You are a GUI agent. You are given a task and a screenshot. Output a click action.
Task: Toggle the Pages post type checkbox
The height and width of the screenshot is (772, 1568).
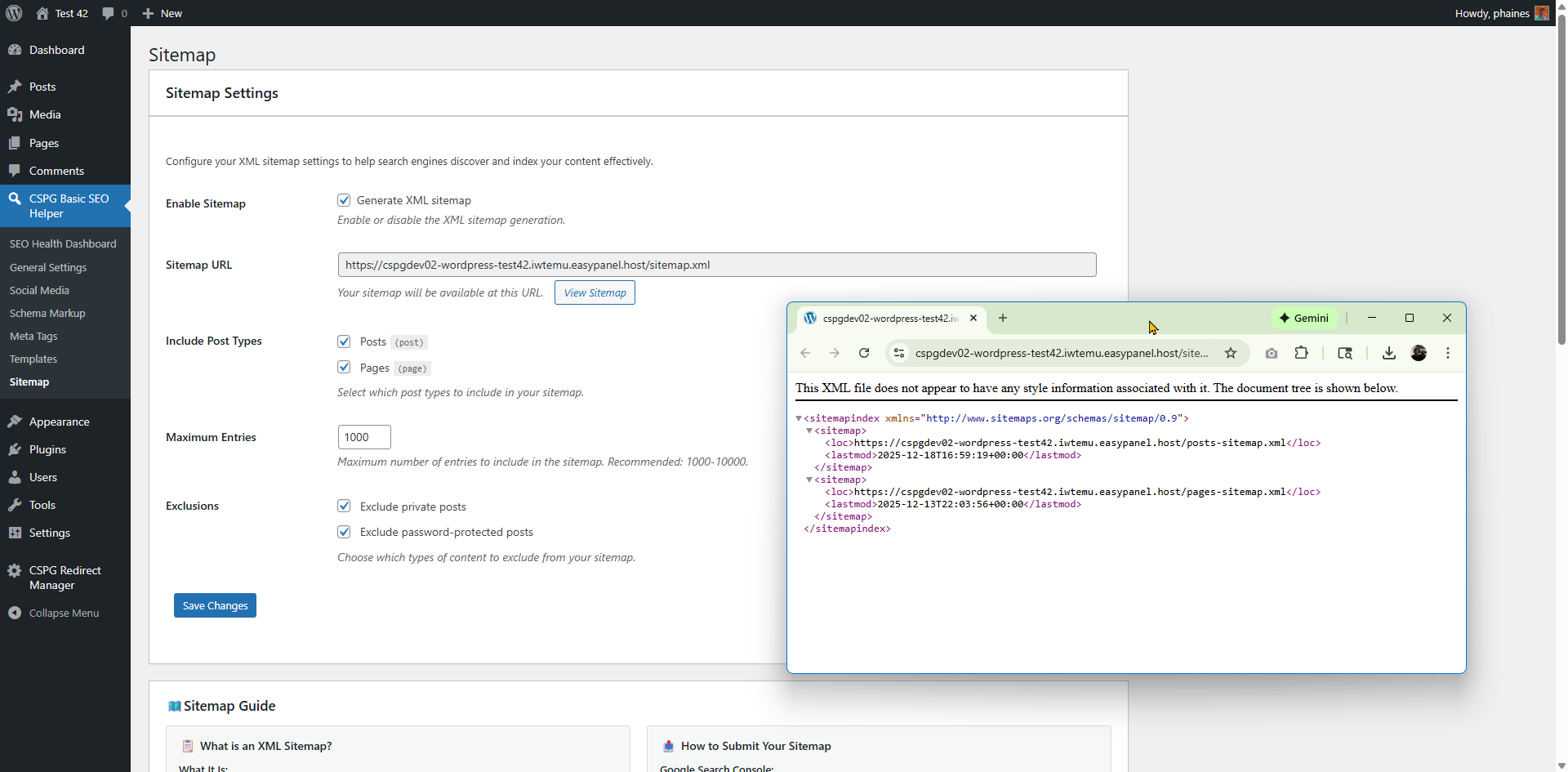344,368
